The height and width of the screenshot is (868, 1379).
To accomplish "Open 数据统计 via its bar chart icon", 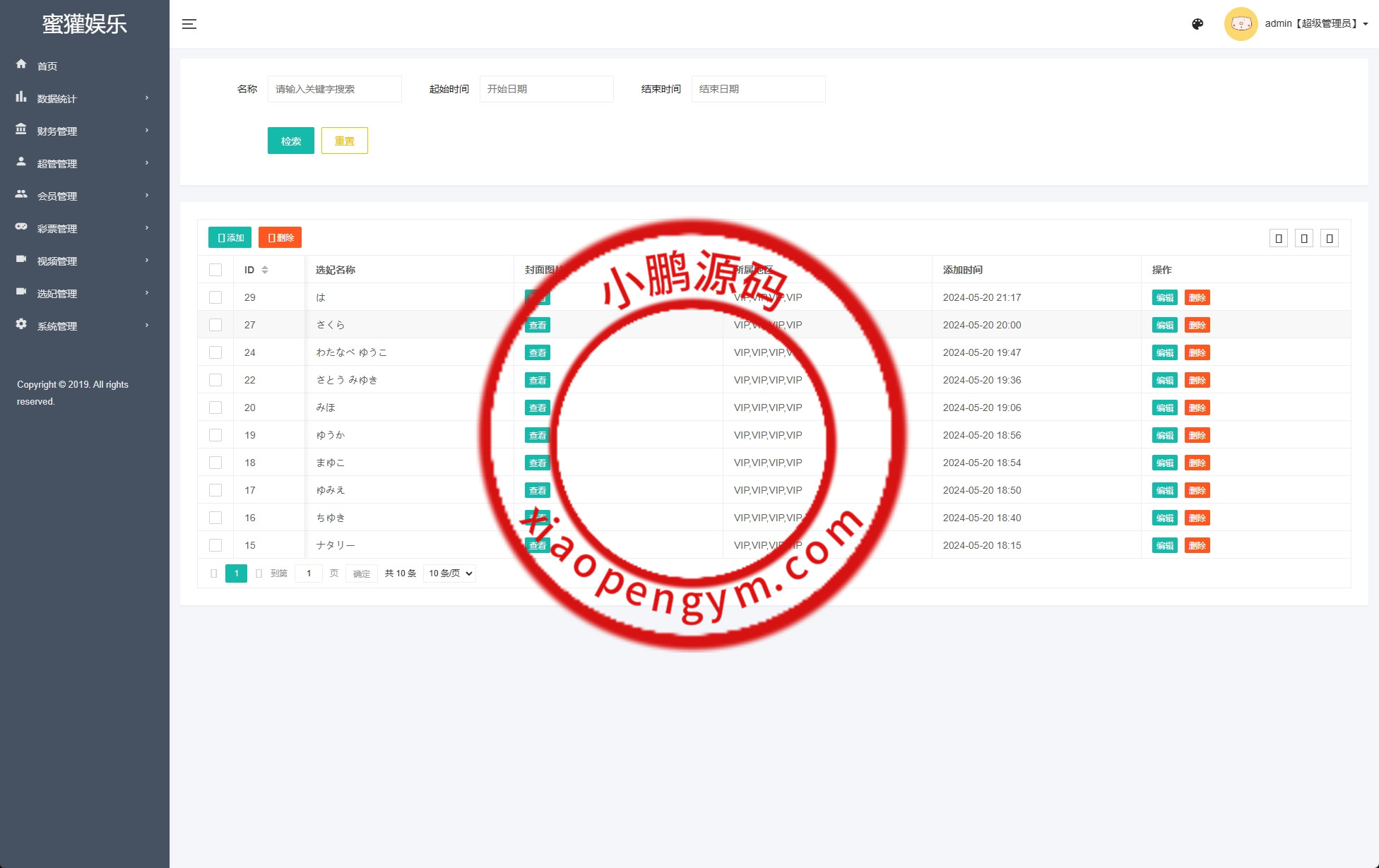I will coord(21,98).
